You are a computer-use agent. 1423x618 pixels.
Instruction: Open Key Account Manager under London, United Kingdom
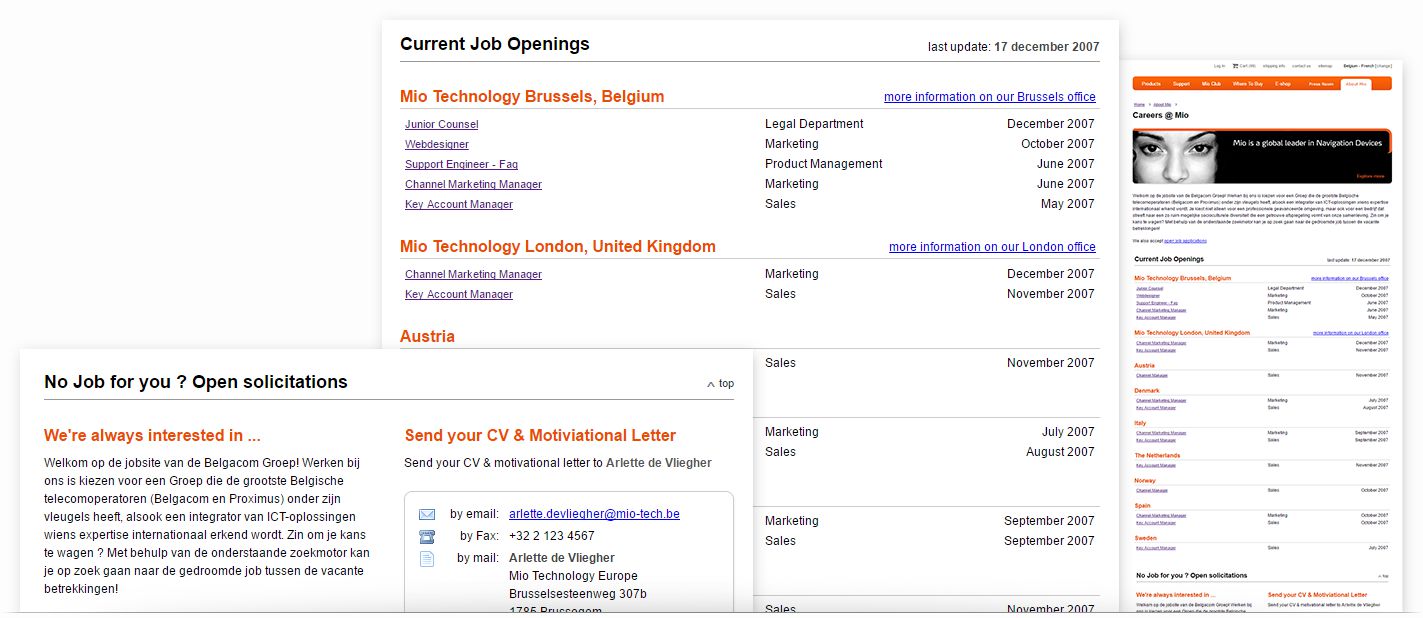pos(459,294)
